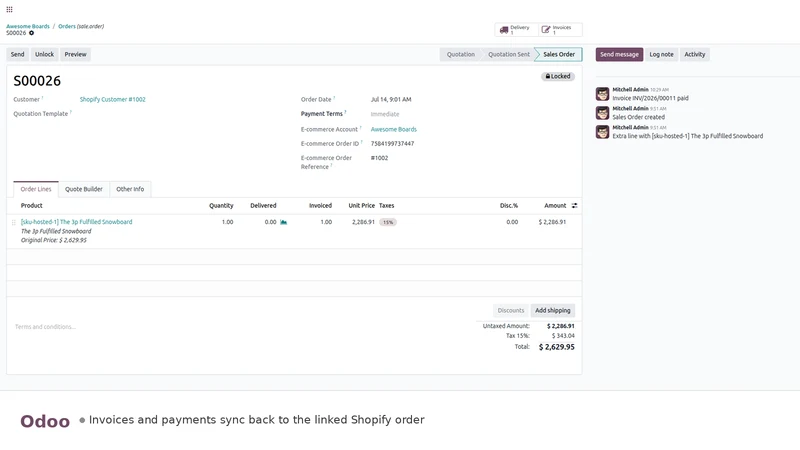
Task: Click the Locked badge
Action: tap(558, 77)
